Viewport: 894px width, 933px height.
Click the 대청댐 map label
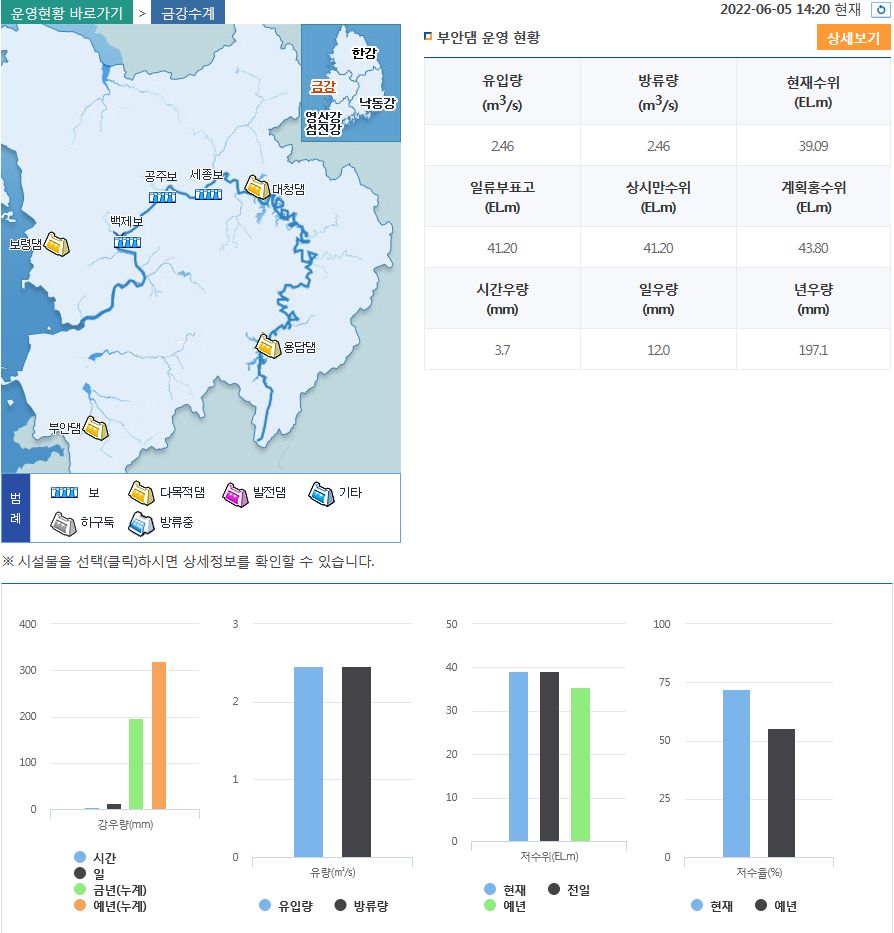289,189
